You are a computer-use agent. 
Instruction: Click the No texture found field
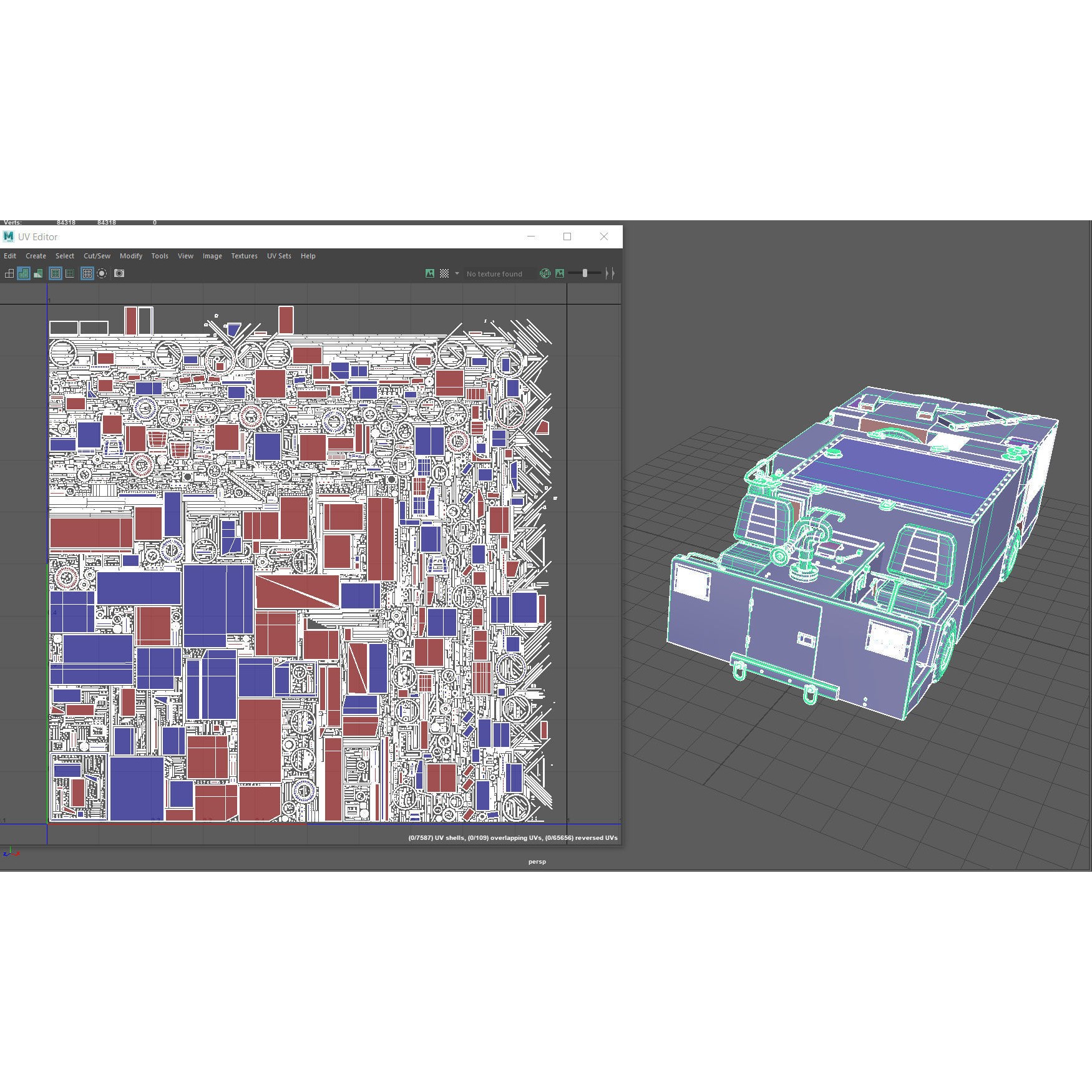pyautogui.click(x=494, y=273)
